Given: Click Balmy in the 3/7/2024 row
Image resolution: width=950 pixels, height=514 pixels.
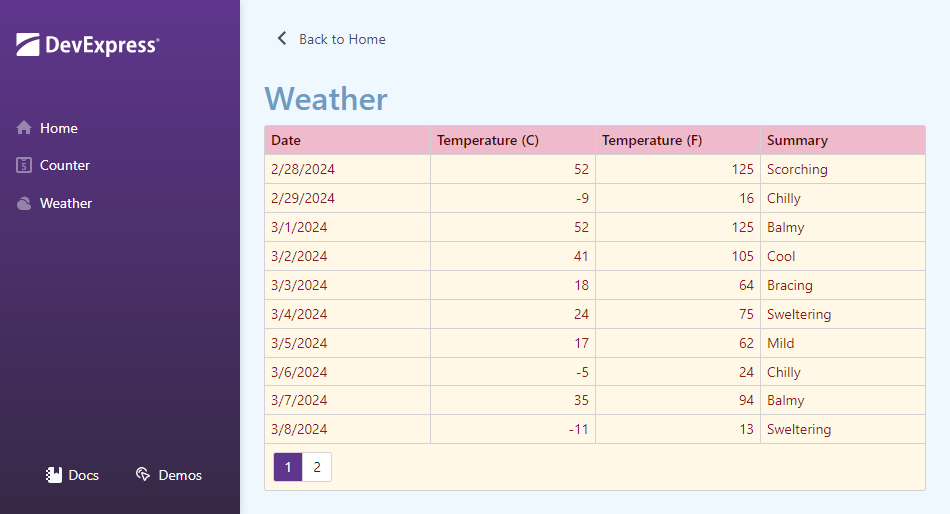Looking at the screenshot, I should coord(843,400).
